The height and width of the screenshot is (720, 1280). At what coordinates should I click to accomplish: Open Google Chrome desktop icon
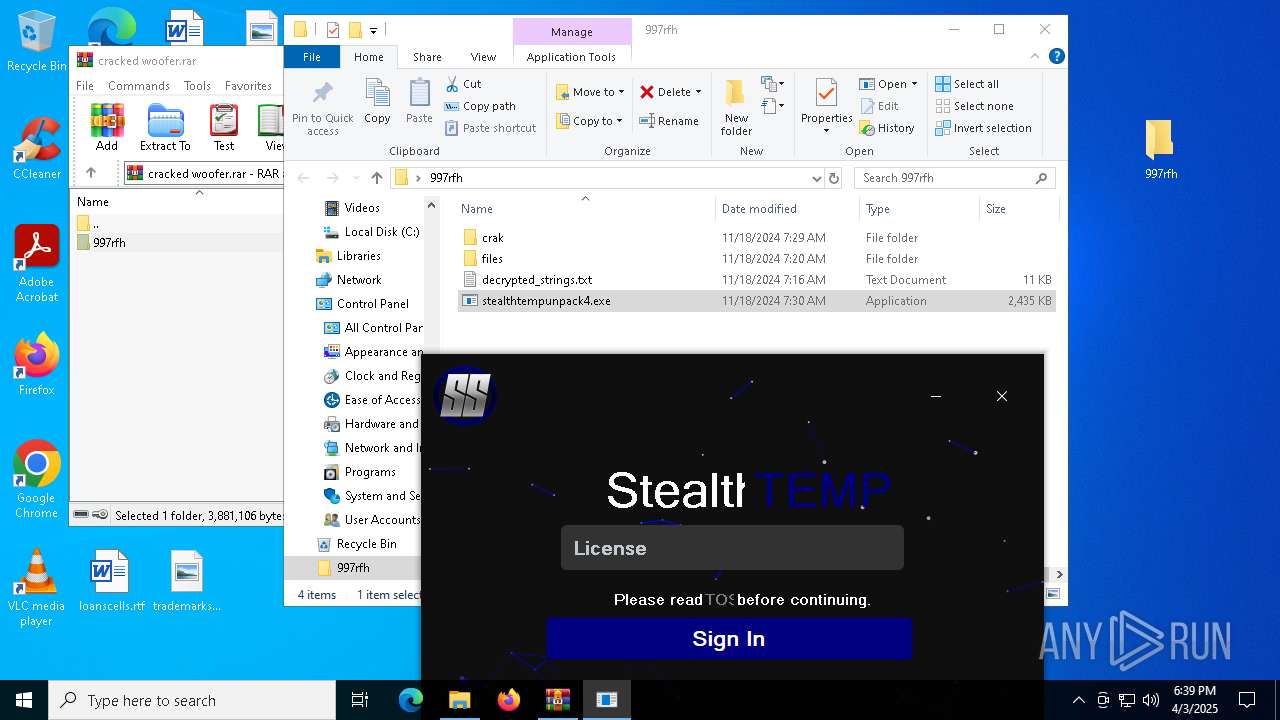tap(36, 480)
